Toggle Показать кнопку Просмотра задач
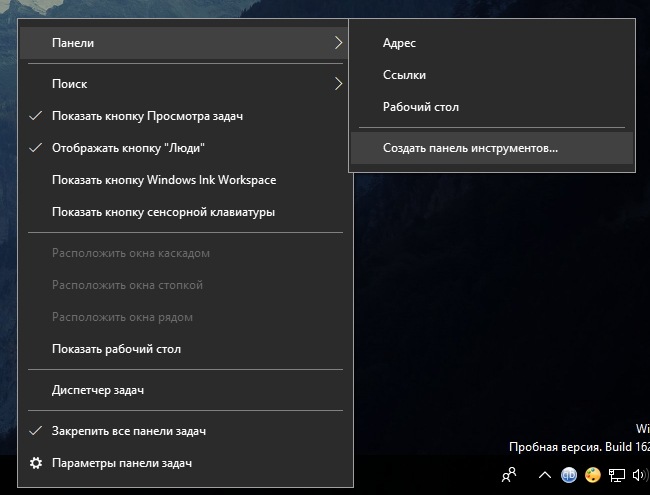This screenshot has height=495, width=650. click(x=186, y=116)
